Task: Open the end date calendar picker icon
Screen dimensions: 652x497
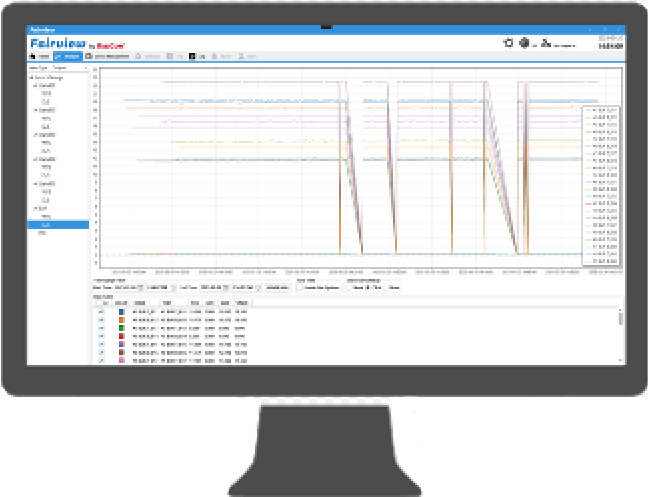Action: point(227,287)
